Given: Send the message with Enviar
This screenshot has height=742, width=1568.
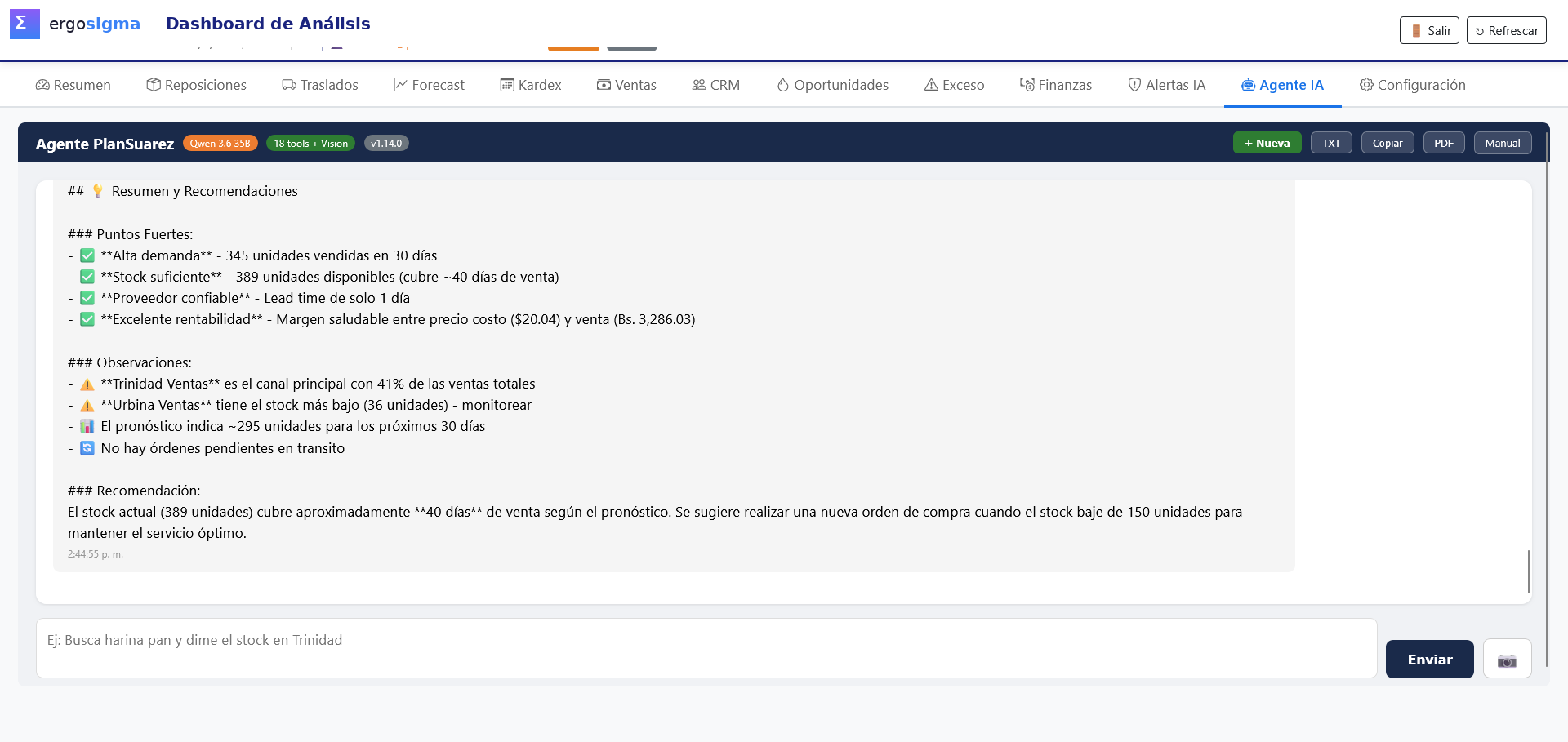Looking at the screenshot, I should [1430, 659].
